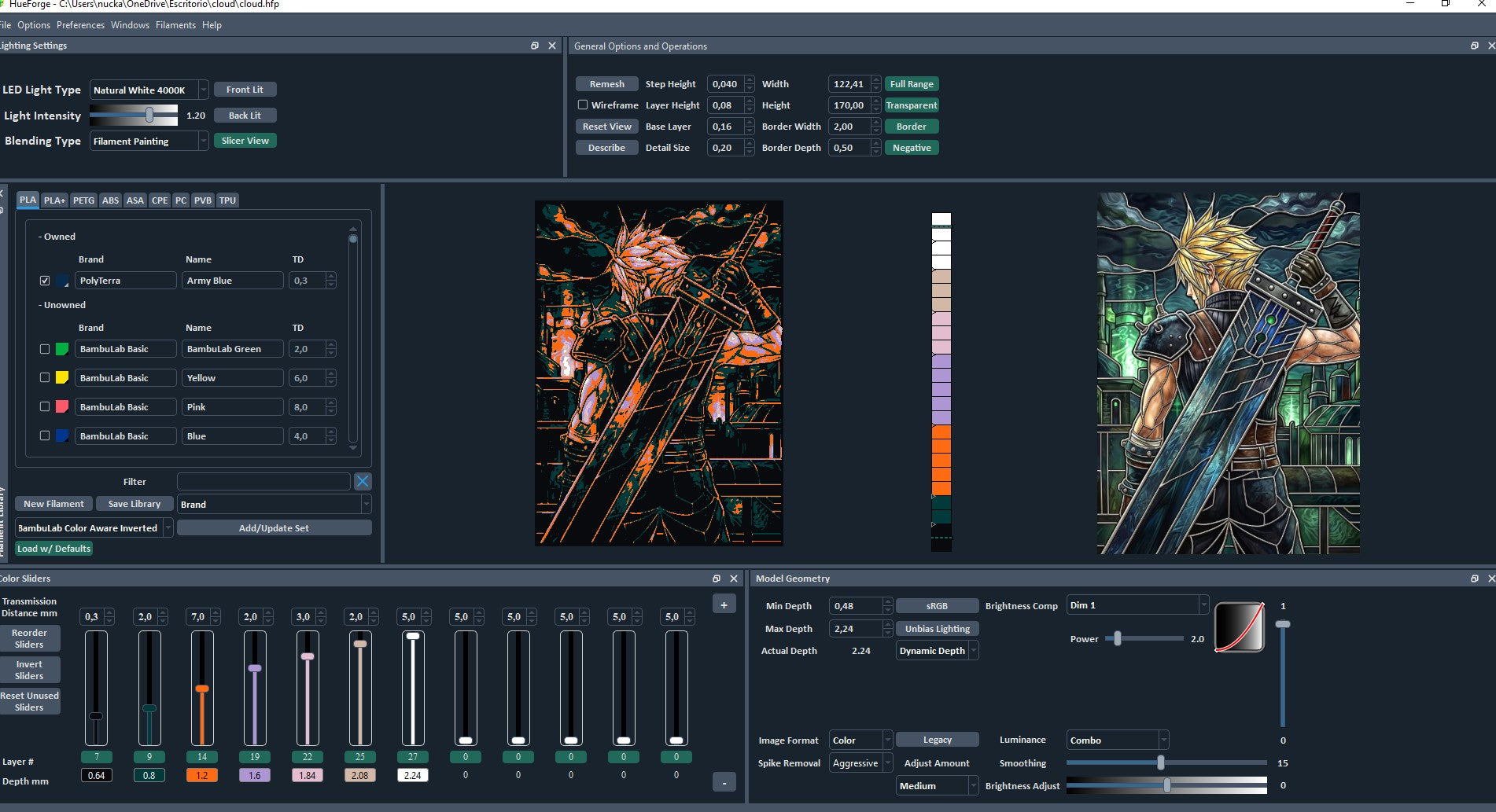Screen dimensions: 1496x812
Task: Open the Preferences menu
Action: pyautogui.click(x=80, y=25)
